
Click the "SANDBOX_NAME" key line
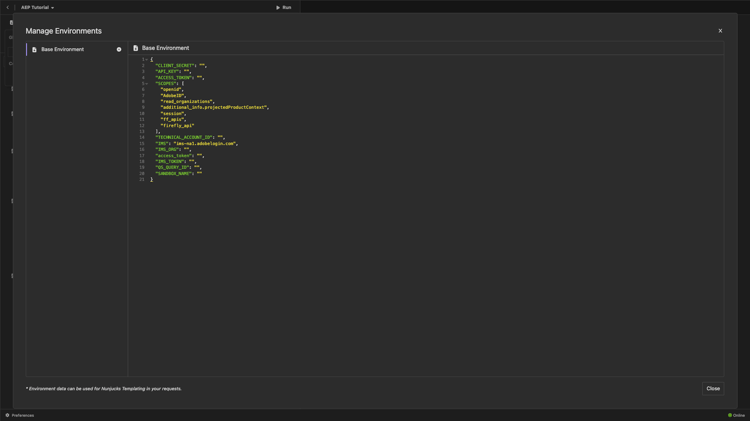178,173
